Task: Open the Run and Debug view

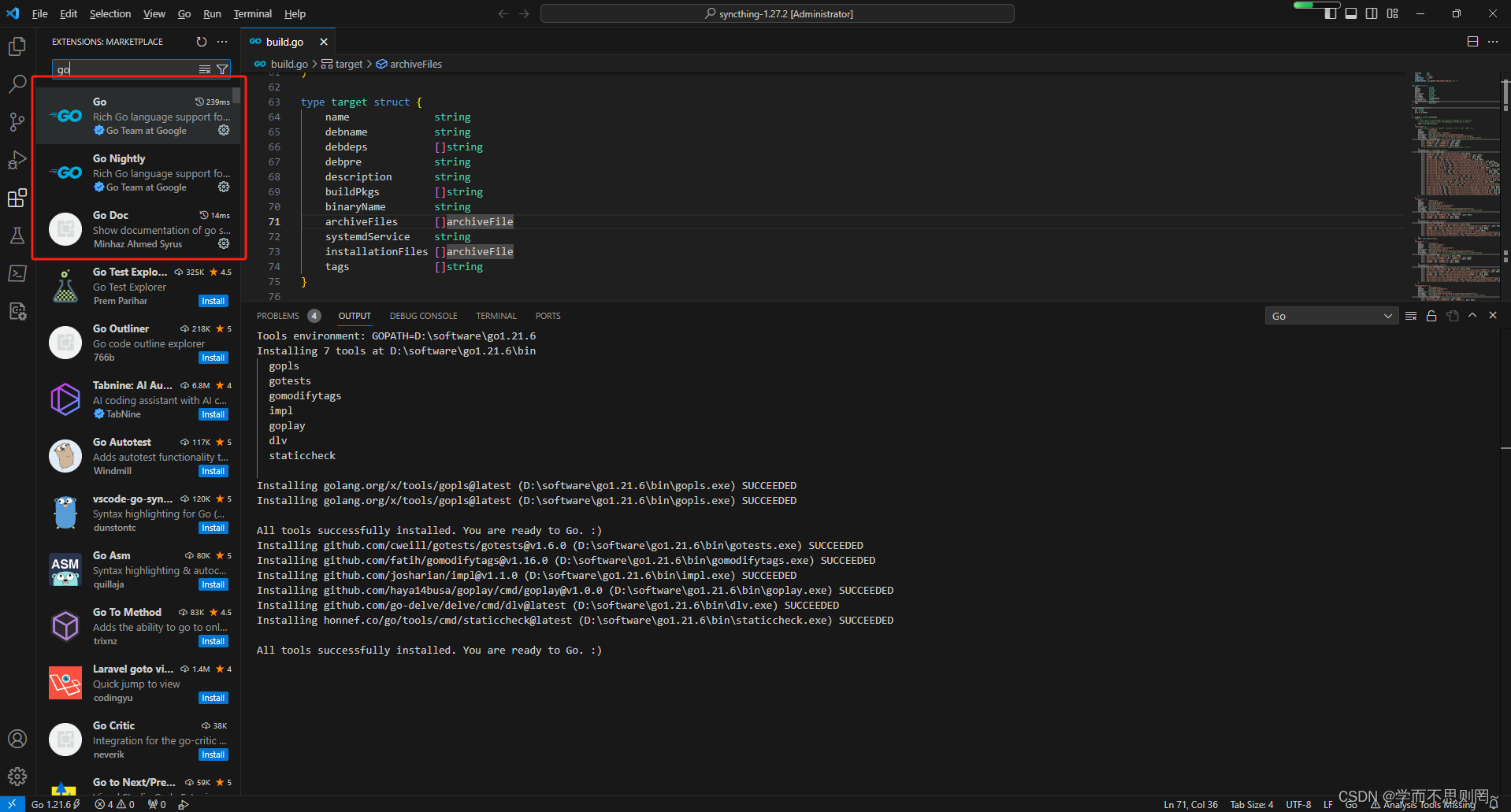Action: (x=17, y=160)
